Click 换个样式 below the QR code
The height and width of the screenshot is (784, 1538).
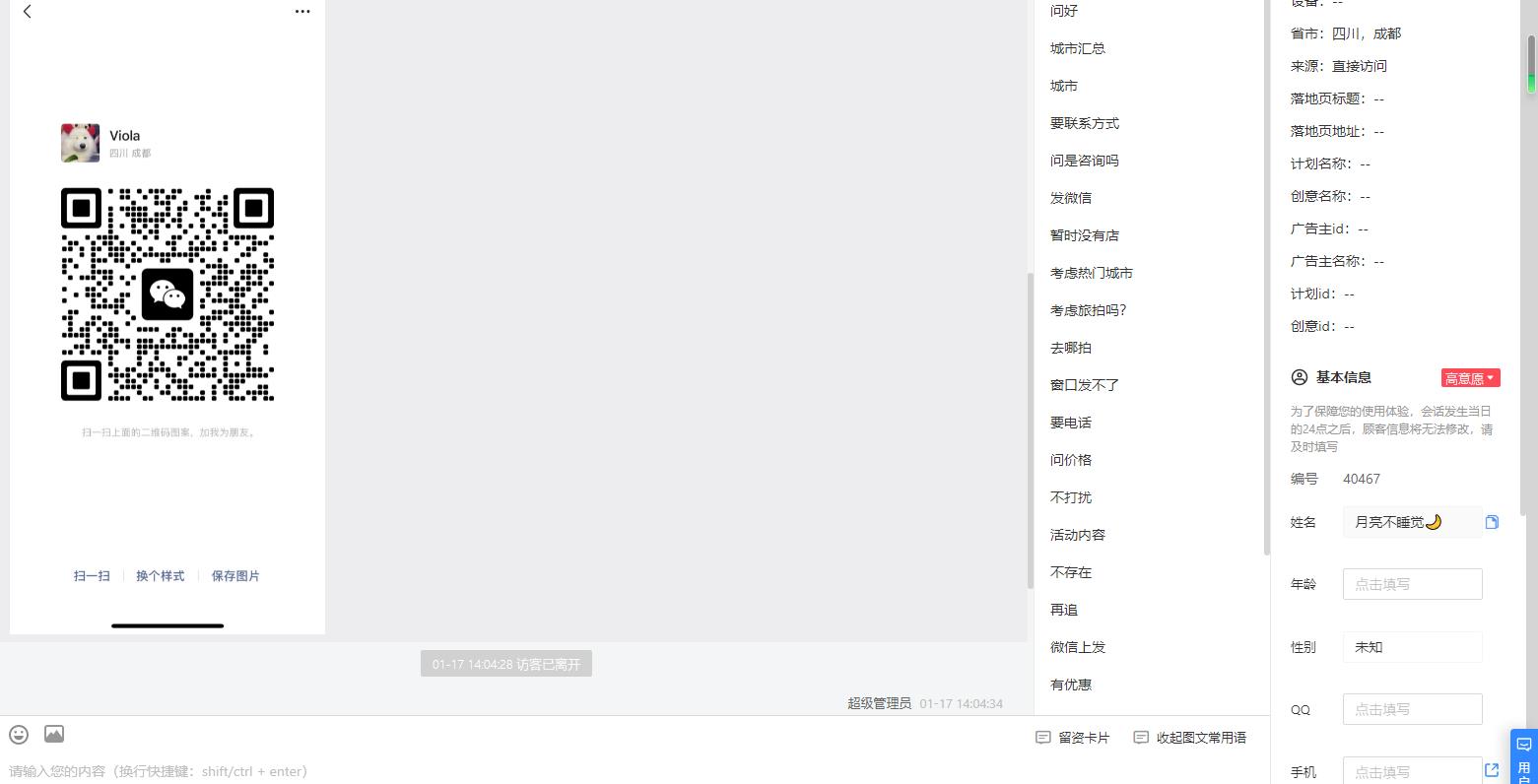pos(161,576)
